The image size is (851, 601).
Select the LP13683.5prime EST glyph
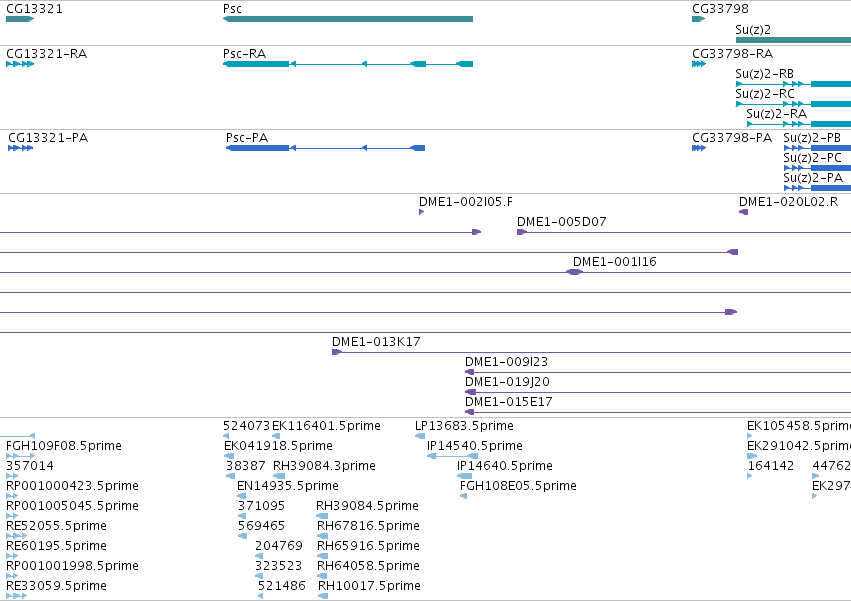[x=420, y=436]
